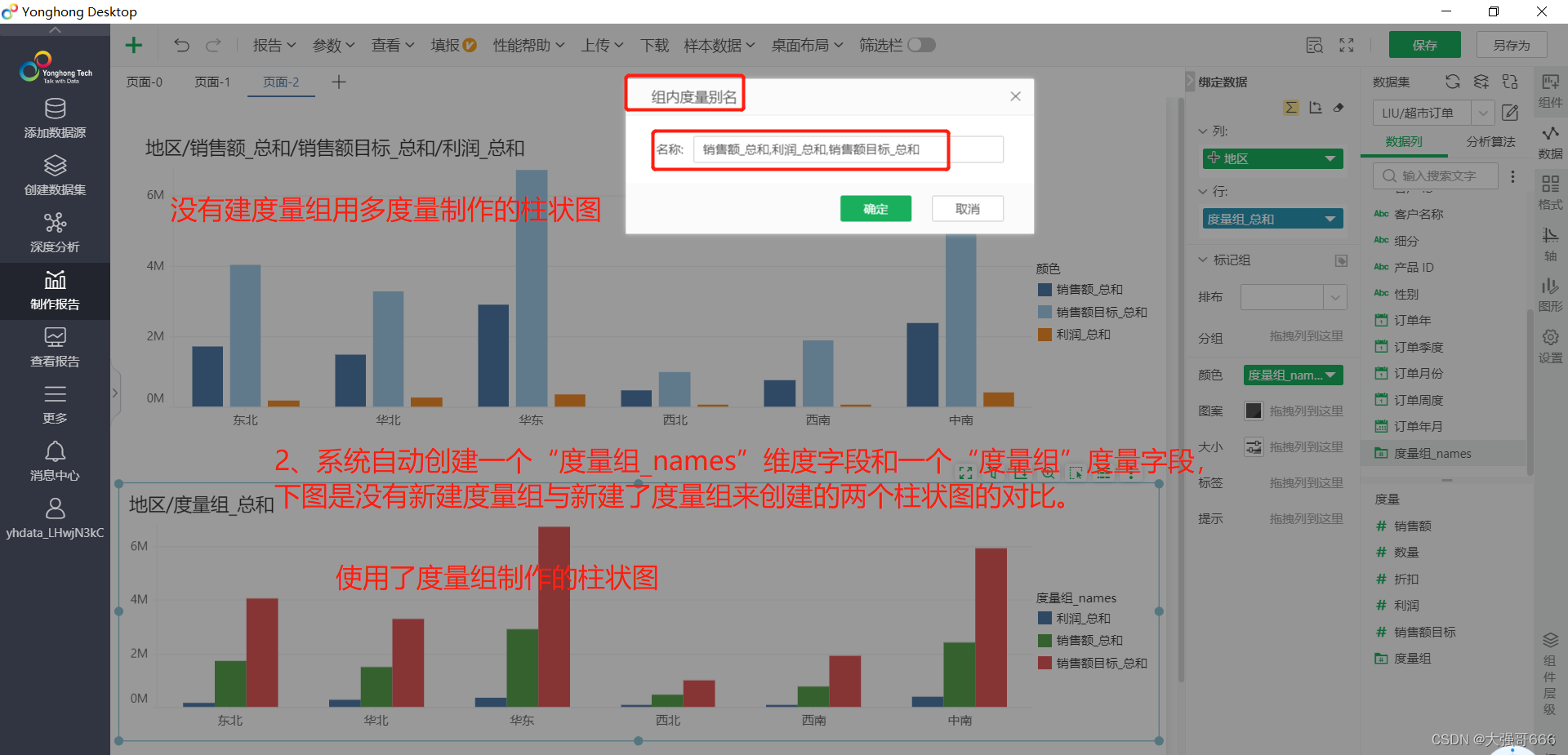
Task: Open the 排布 combo box
Action: click(x=1293, y=297)
